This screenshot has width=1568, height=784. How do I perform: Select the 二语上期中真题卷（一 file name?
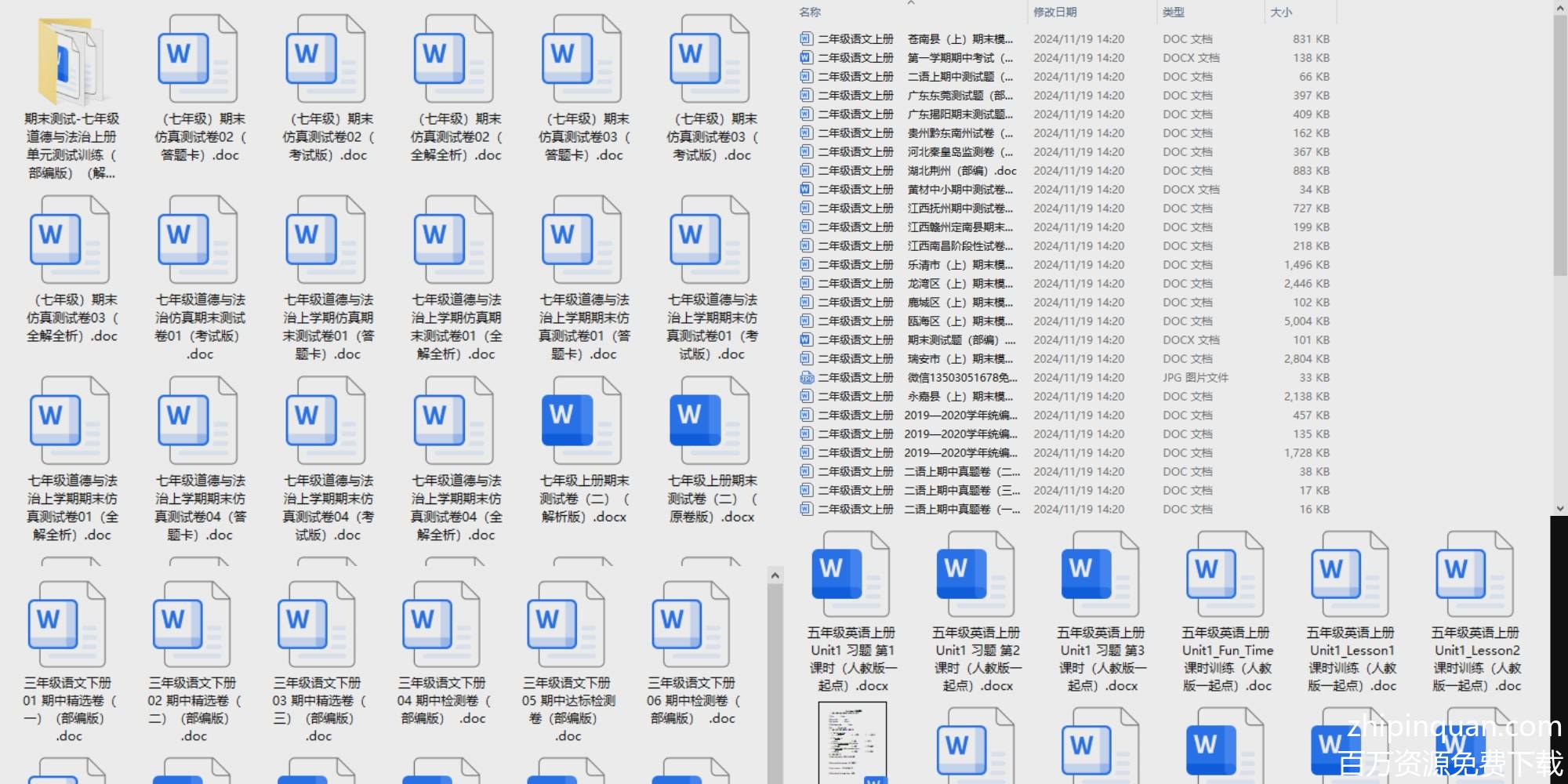[x=962, y=509]
